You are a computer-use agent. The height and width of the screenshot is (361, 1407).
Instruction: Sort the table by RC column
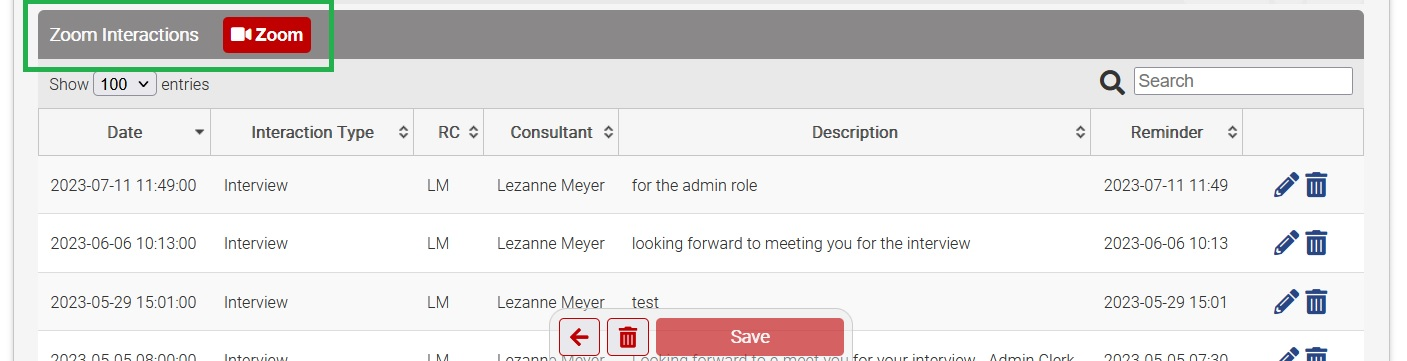(x=449, y=132)
